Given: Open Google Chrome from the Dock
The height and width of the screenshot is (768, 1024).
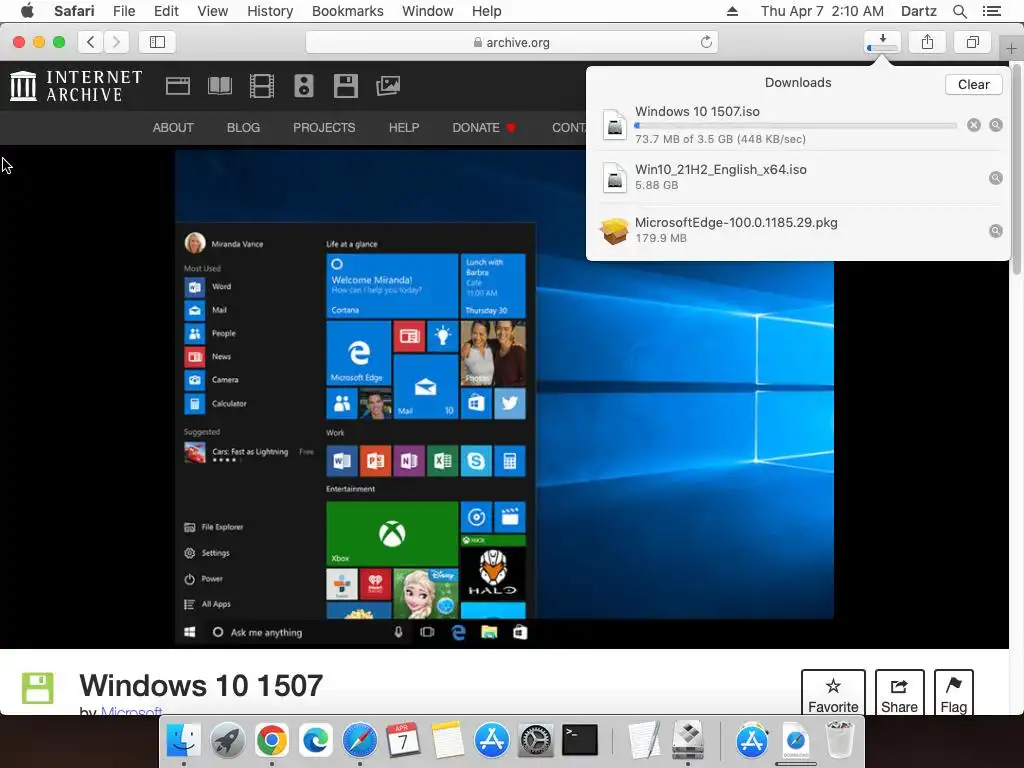Looking at the screenshot, I should [271, 741].
